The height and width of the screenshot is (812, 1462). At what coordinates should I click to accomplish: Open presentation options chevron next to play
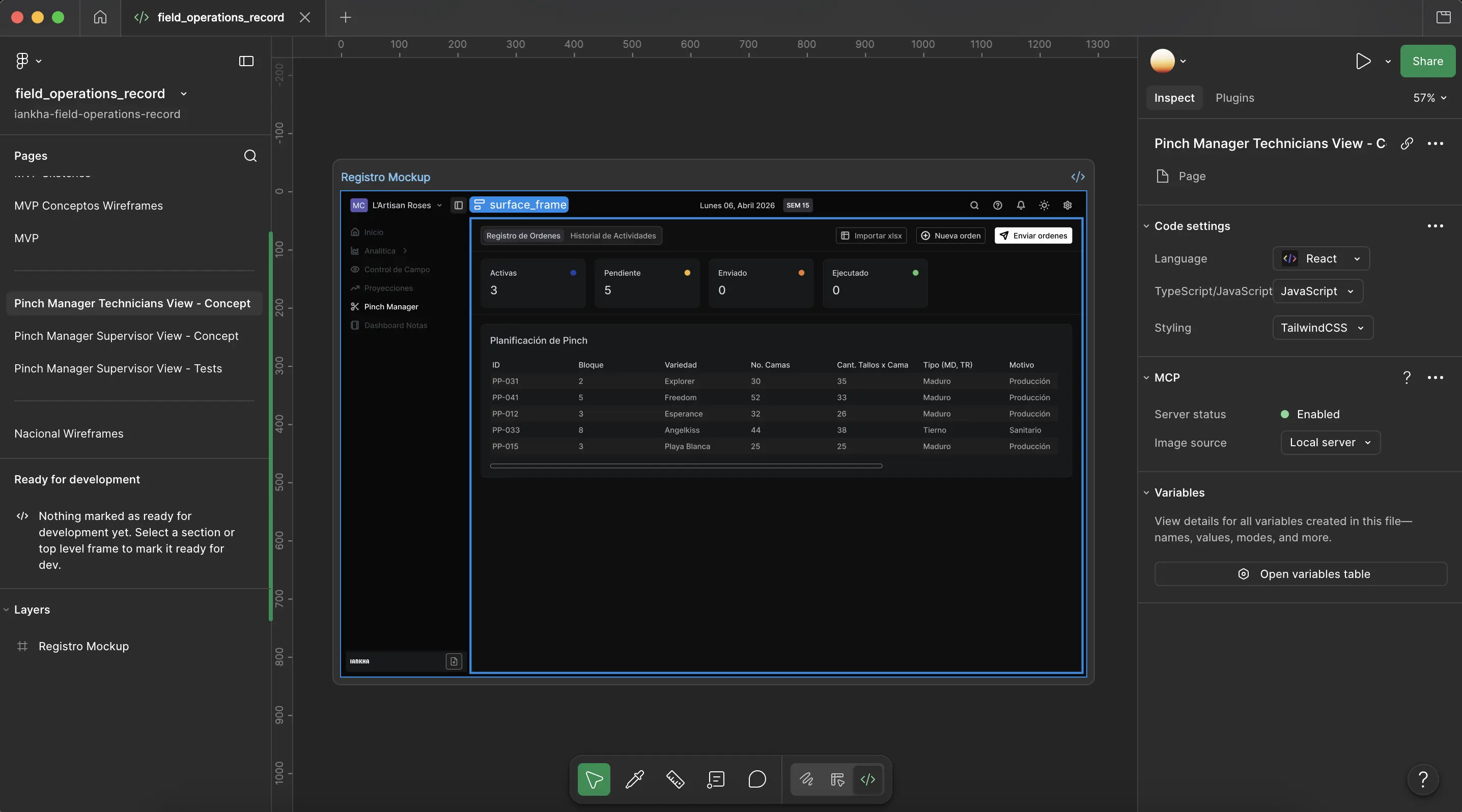click(1388, 61)
